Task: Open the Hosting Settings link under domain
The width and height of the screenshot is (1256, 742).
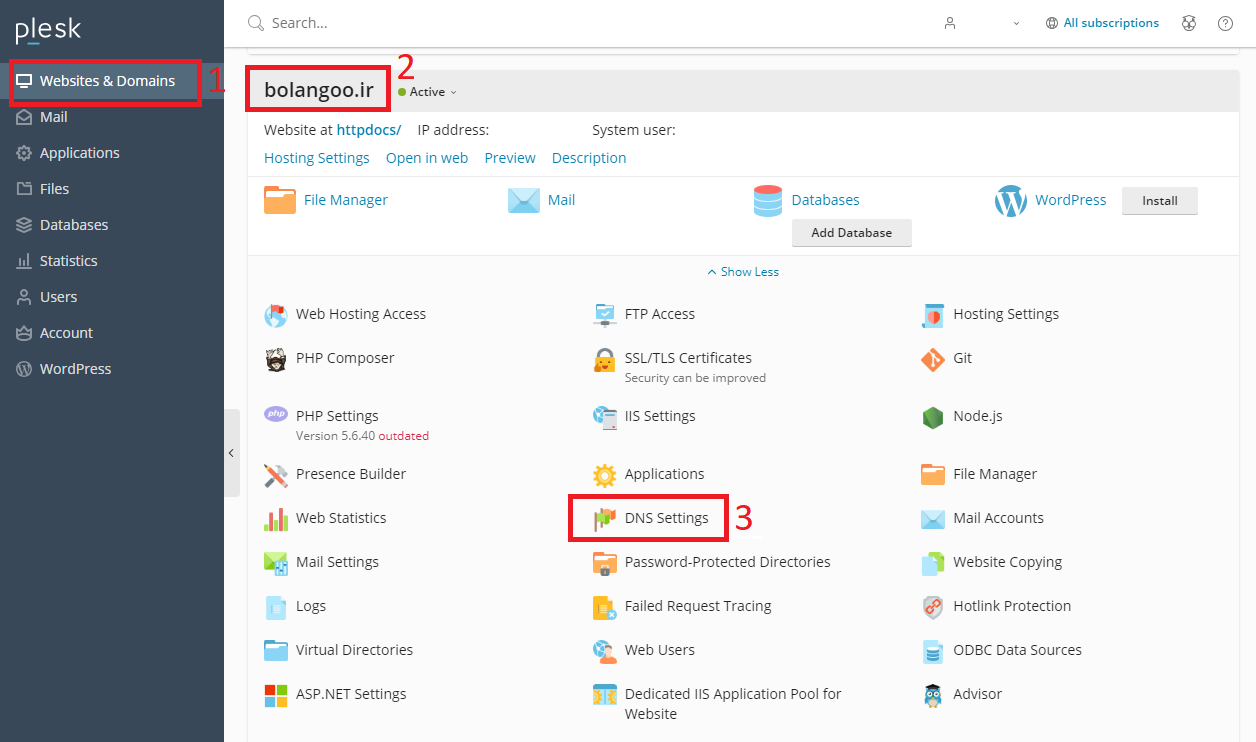Action: [x=317, y=158]
